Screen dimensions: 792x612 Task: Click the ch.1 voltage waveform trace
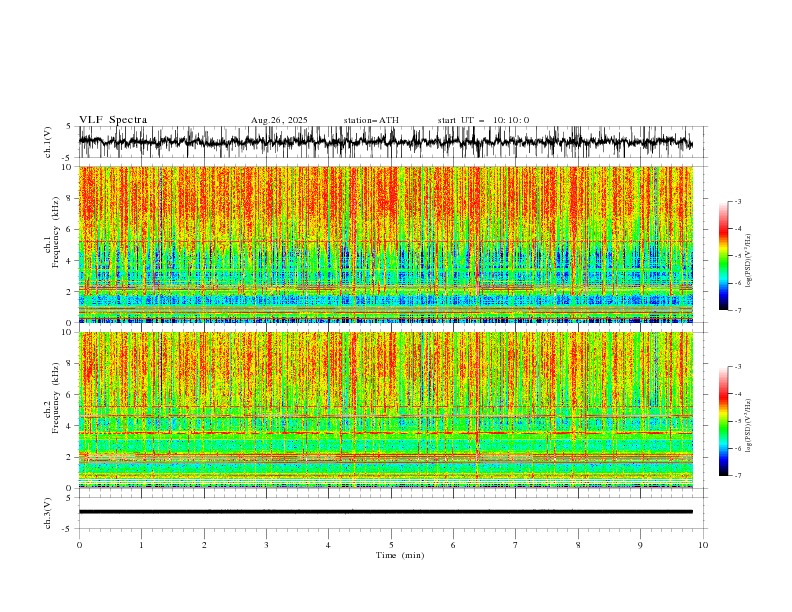385,142
